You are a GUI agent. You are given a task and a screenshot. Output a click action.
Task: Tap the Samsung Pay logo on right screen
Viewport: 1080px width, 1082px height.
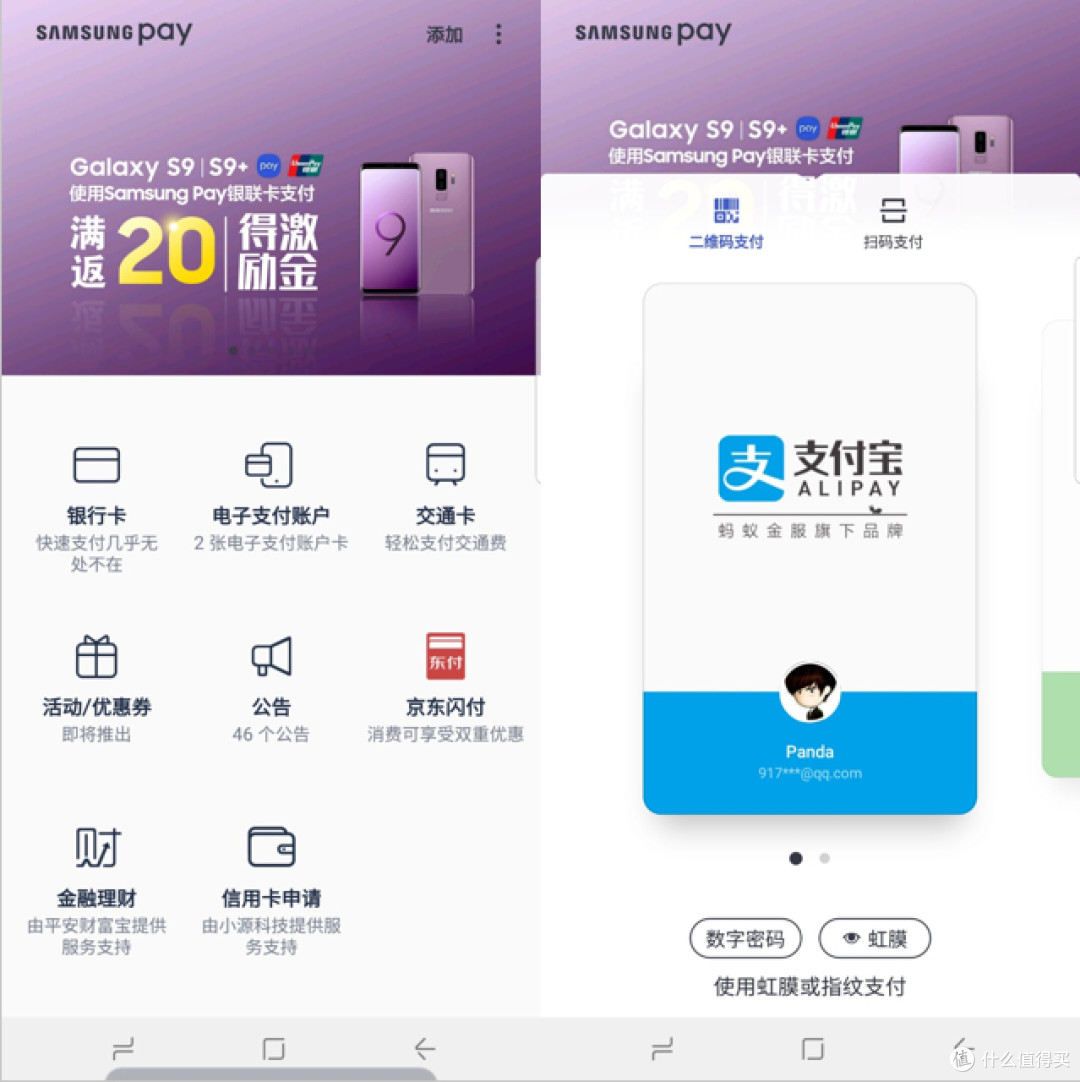pos(653,32)
